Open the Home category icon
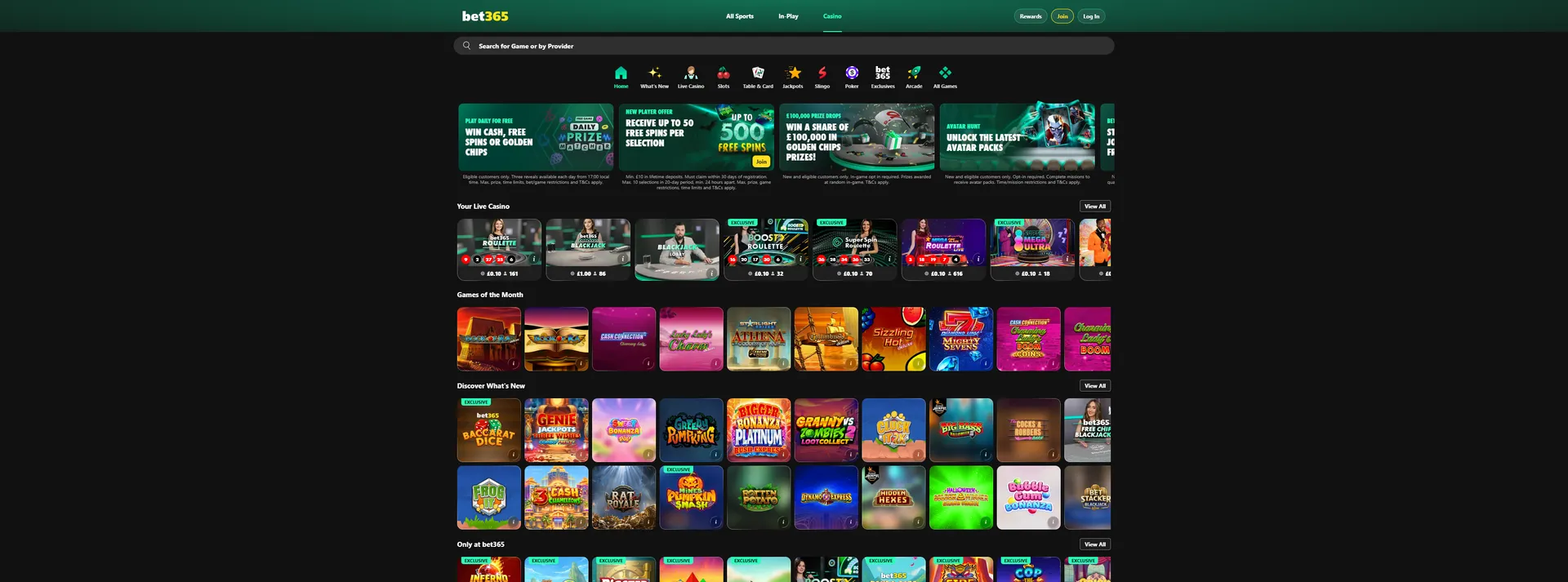 point(621,73)
